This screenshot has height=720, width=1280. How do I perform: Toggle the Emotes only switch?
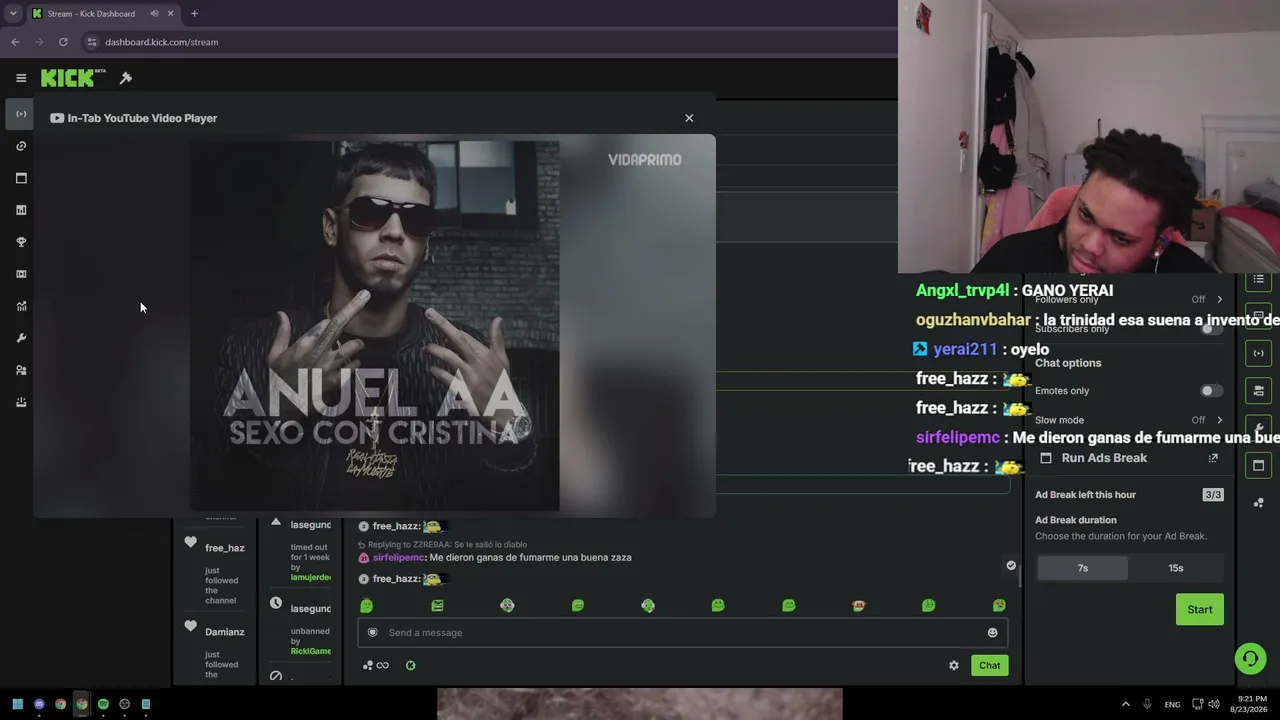[1211, 391]
